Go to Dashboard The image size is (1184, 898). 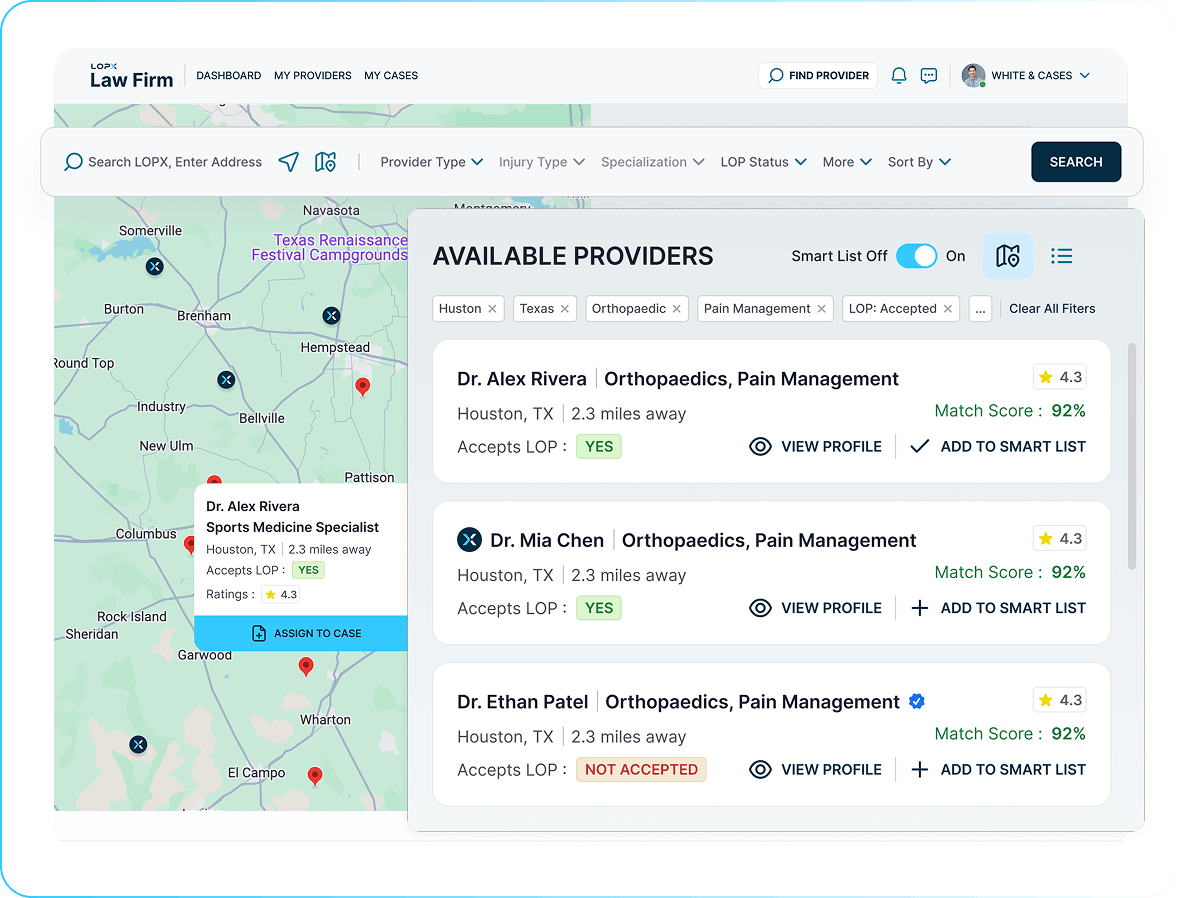(x=229, y=76)
